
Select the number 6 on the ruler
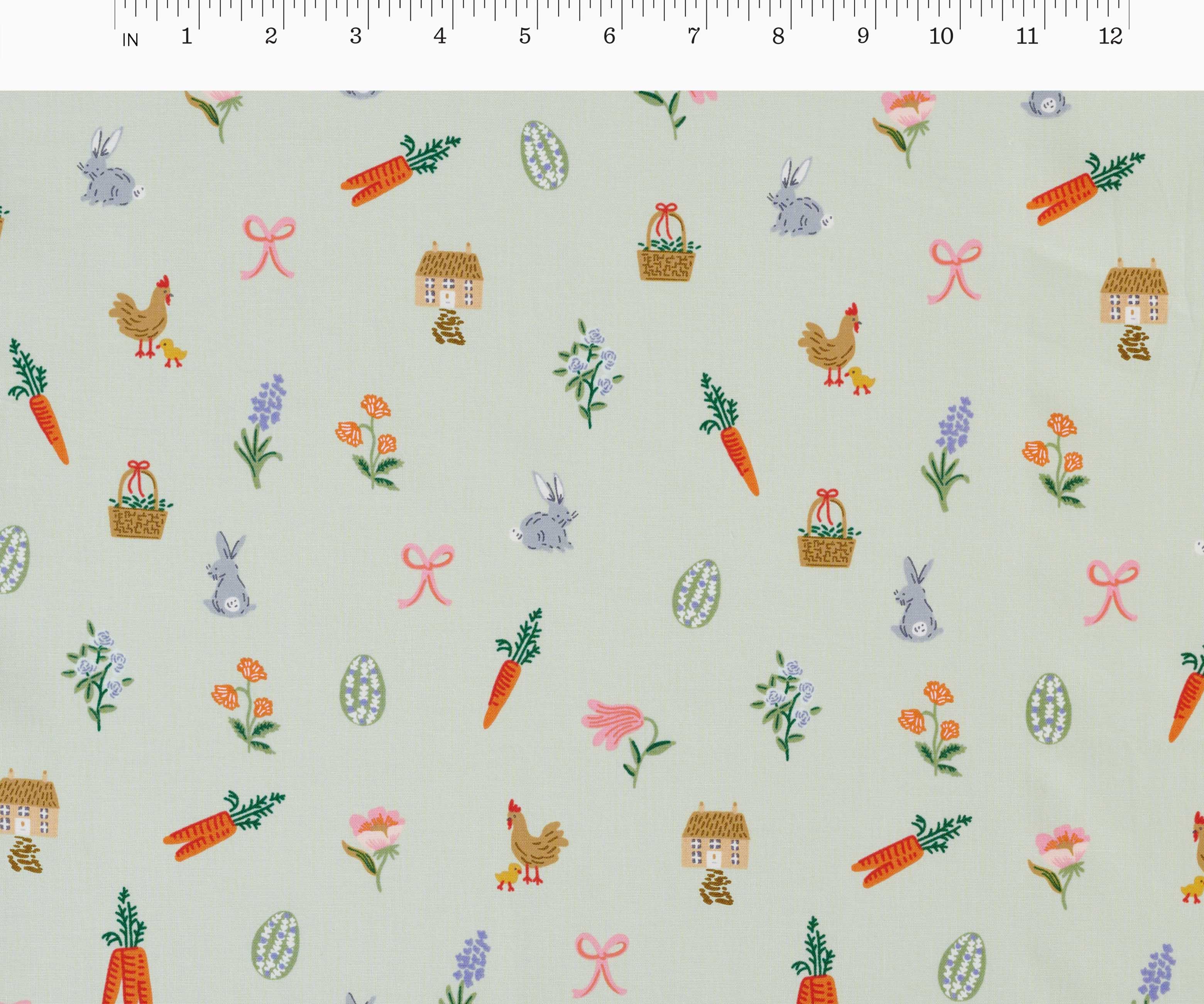pos(609,36)
